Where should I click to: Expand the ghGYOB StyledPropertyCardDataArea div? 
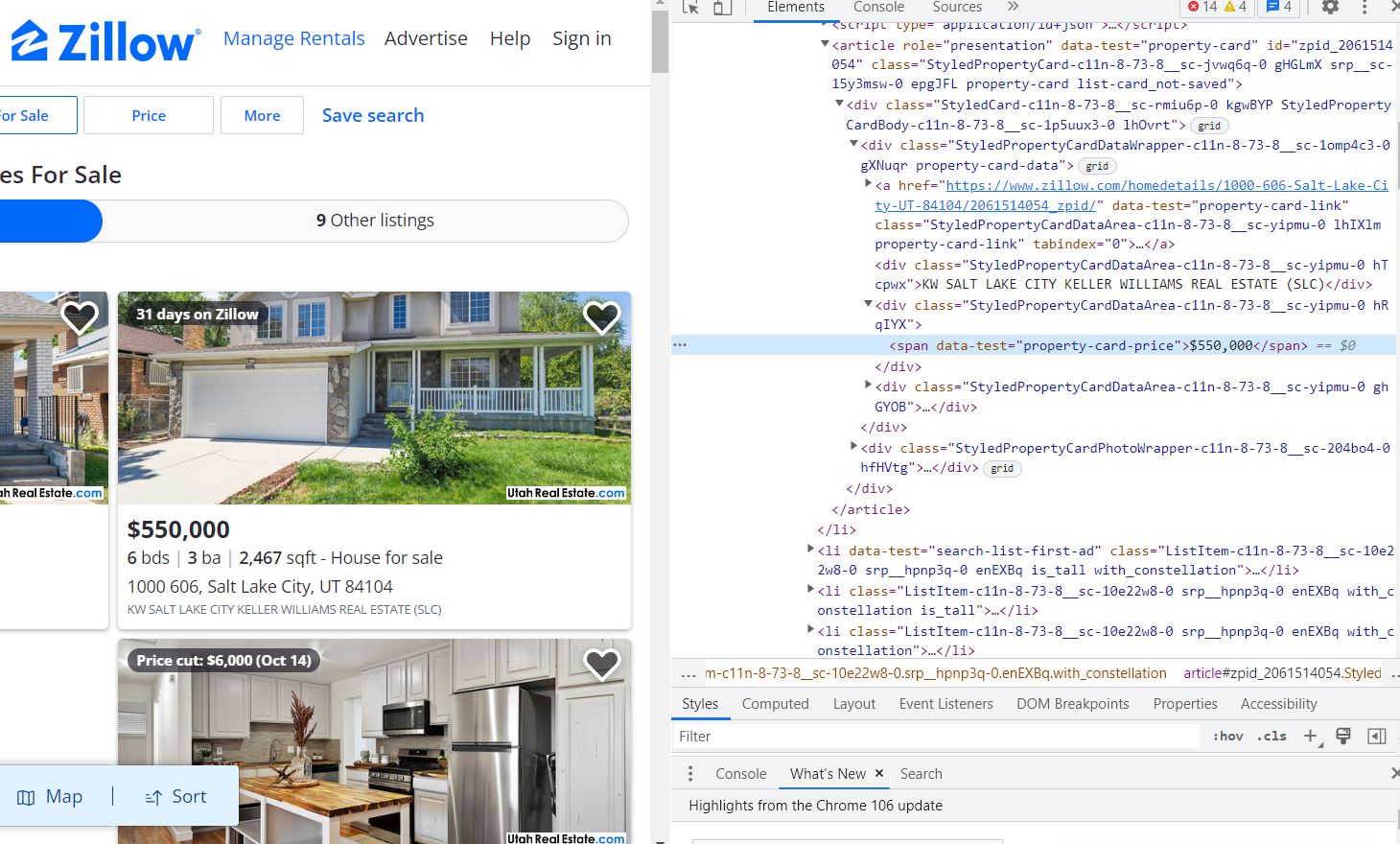pos(868,386)
